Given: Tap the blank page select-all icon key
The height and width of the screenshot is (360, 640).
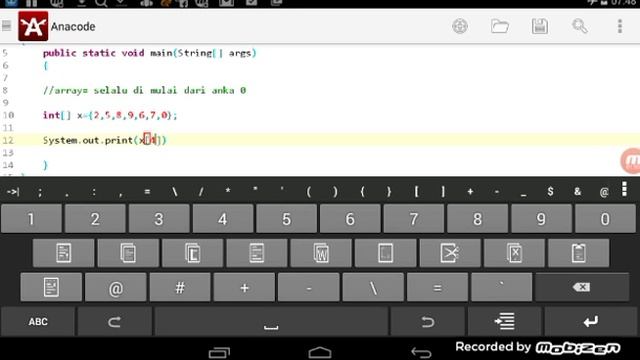Looking at the screenshot, I should [386, 253].
